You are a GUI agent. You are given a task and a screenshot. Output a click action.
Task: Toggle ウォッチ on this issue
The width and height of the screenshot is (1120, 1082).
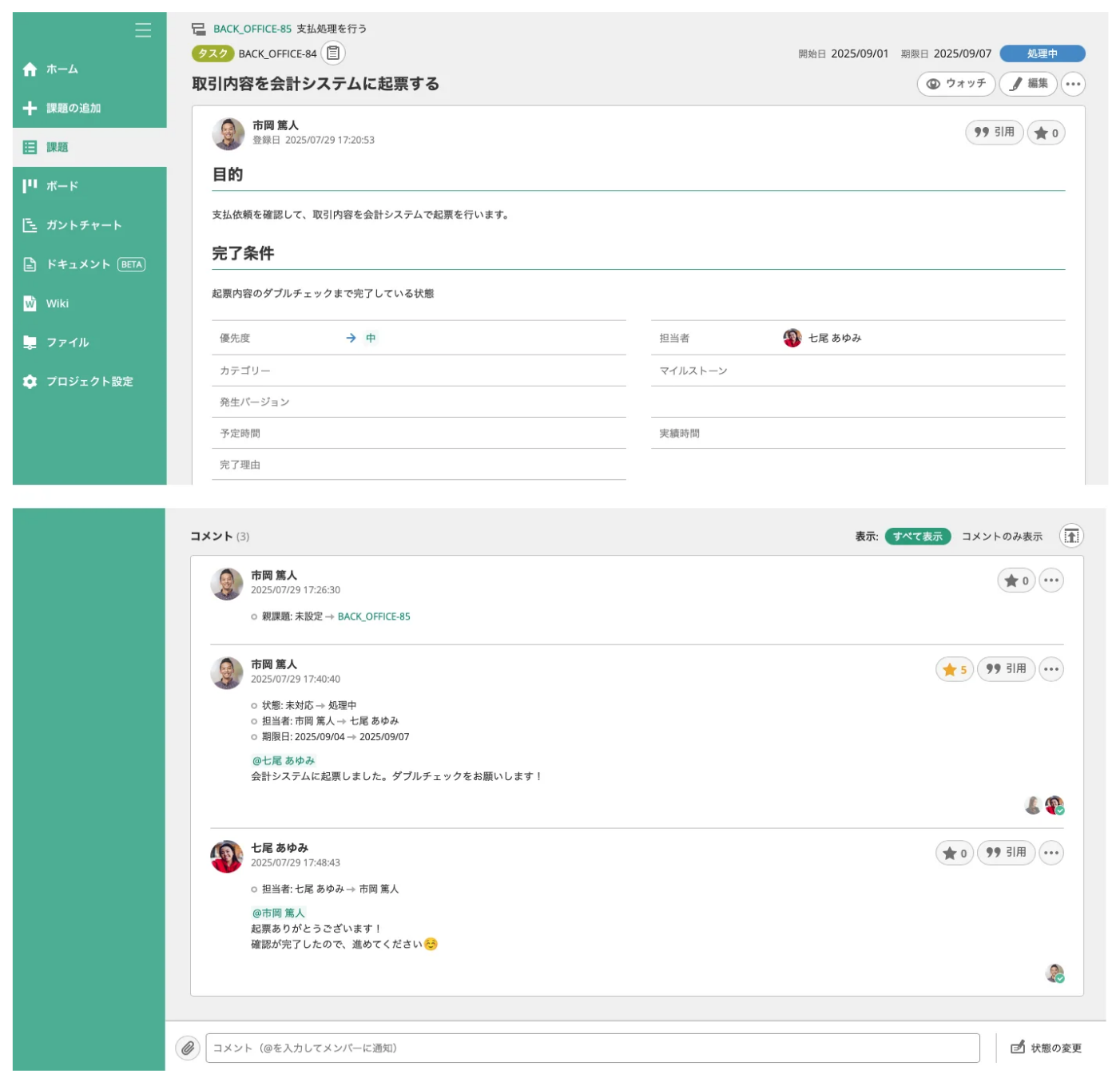click(x=956, y=84)
